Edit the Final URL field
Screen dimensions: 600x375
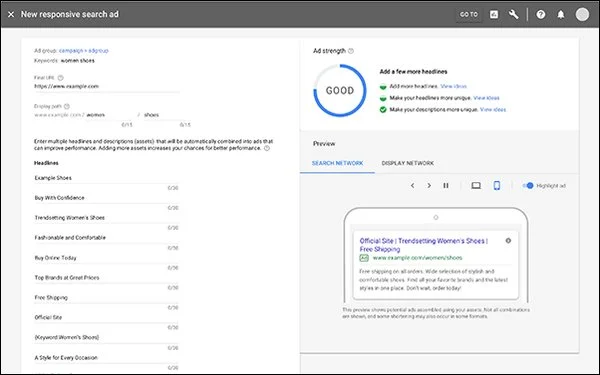tap(106, 86)
